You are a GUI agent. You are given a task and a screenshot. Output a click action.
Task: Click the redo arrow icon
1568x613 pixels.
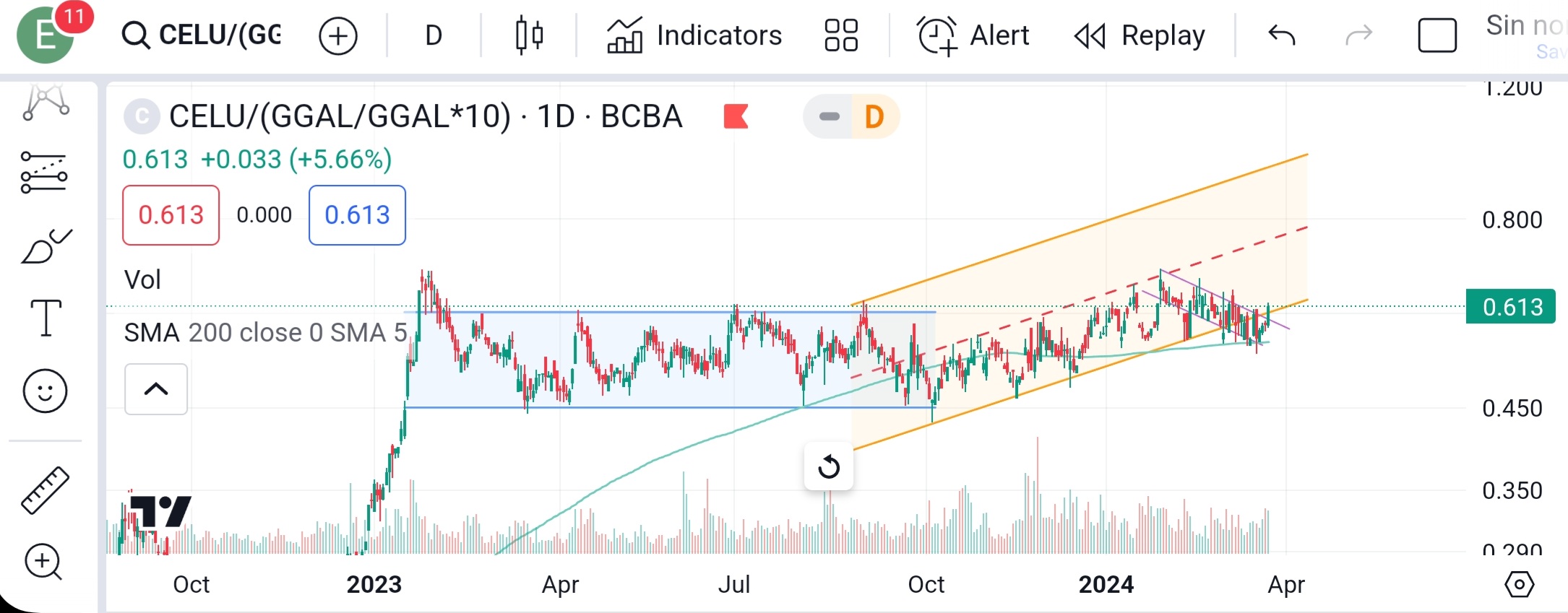coord(1358,35)
